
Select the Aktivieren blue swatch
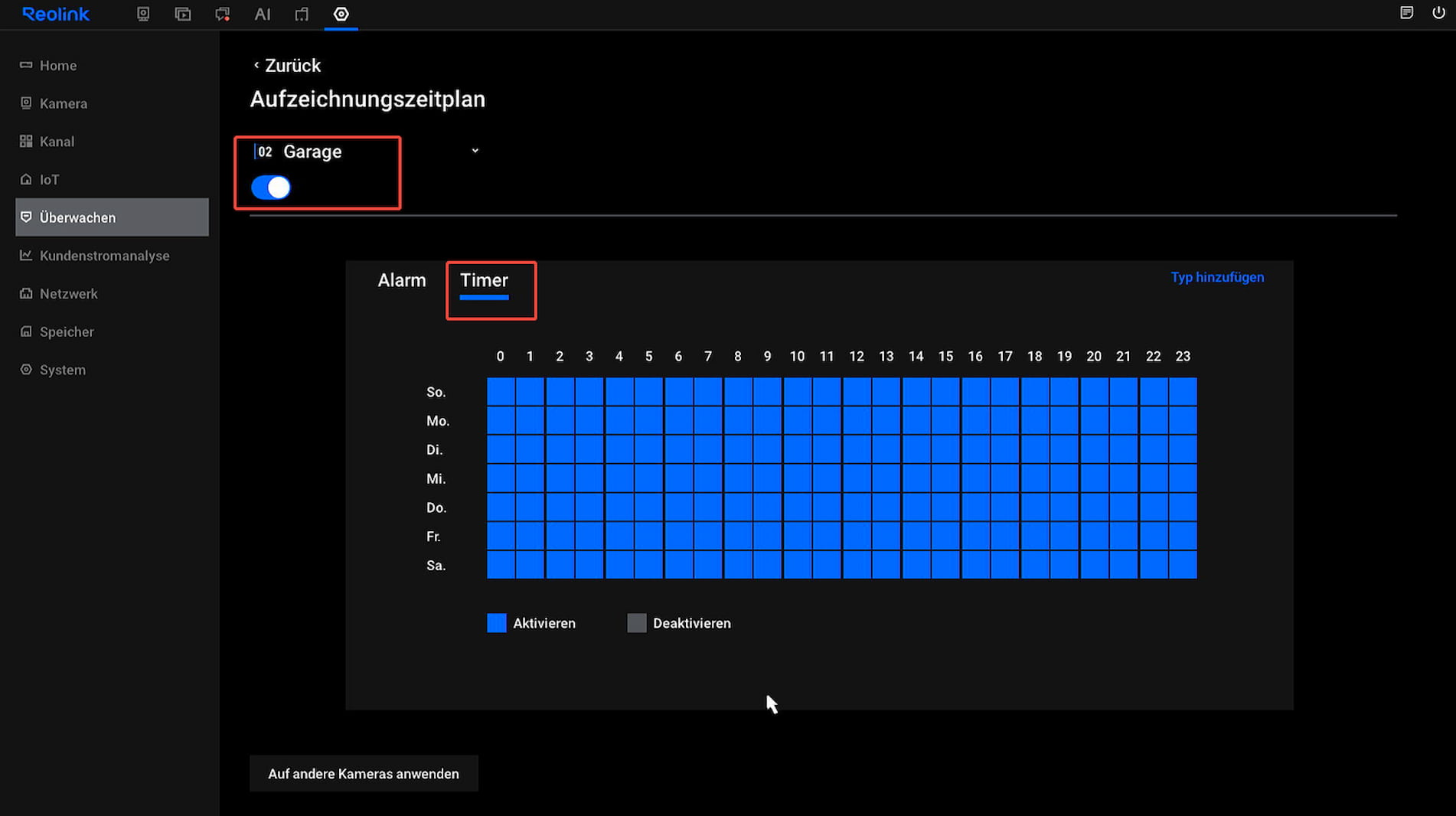(x=497, y=623)
